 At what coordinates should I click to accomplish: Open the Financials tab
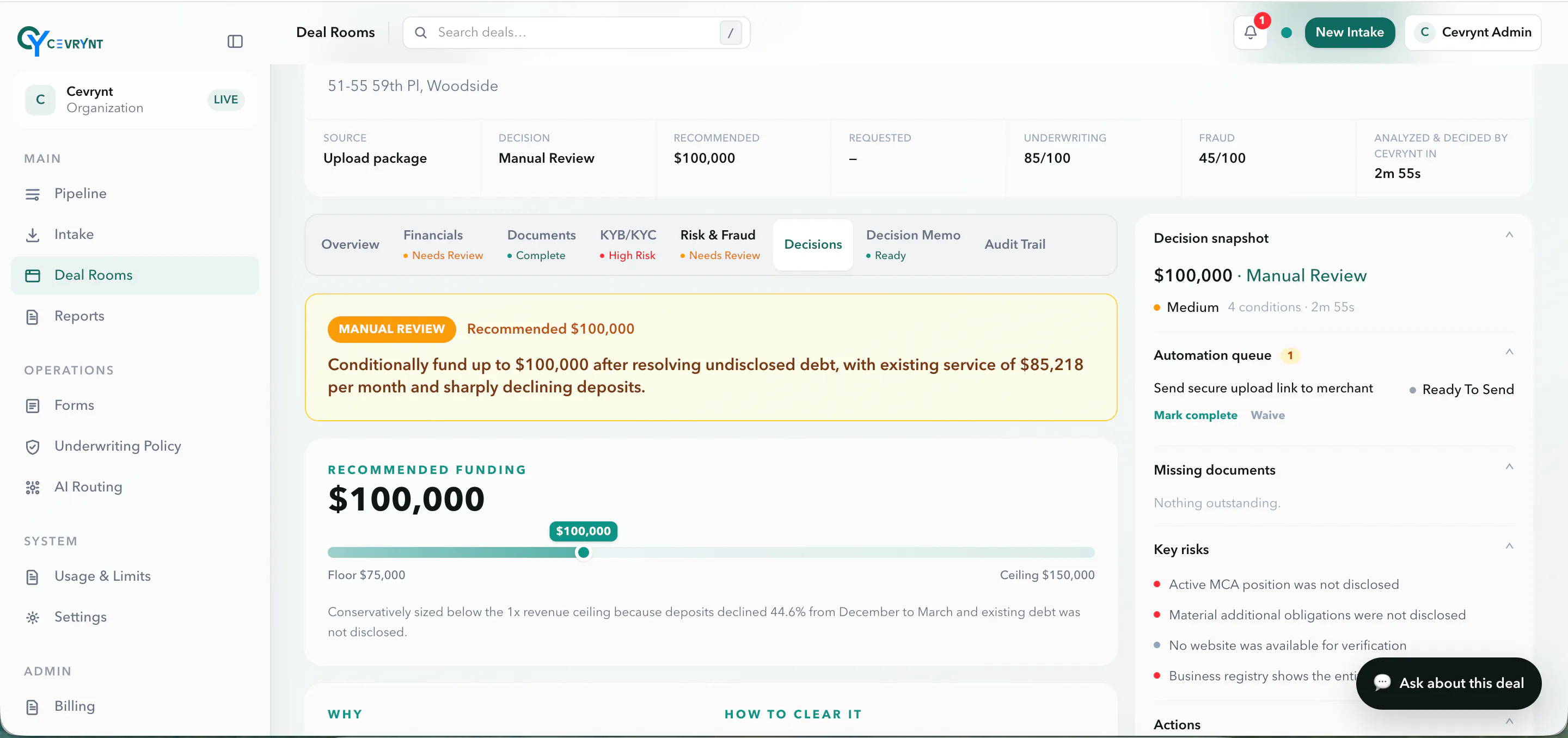tap(443, 244)
